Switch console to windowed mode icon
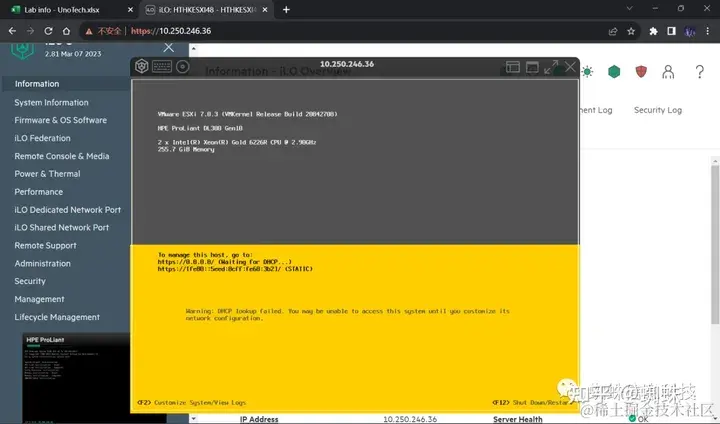Viewport: 720px width, 424px height. (532, 67)
